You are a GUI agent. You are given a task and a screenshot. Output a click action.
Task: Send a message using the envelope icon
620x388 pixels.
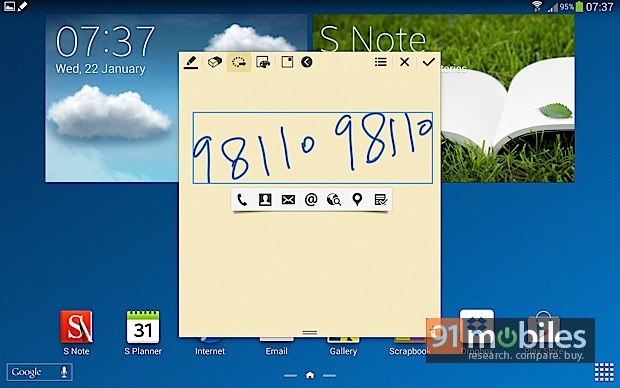tap(288, 200)
